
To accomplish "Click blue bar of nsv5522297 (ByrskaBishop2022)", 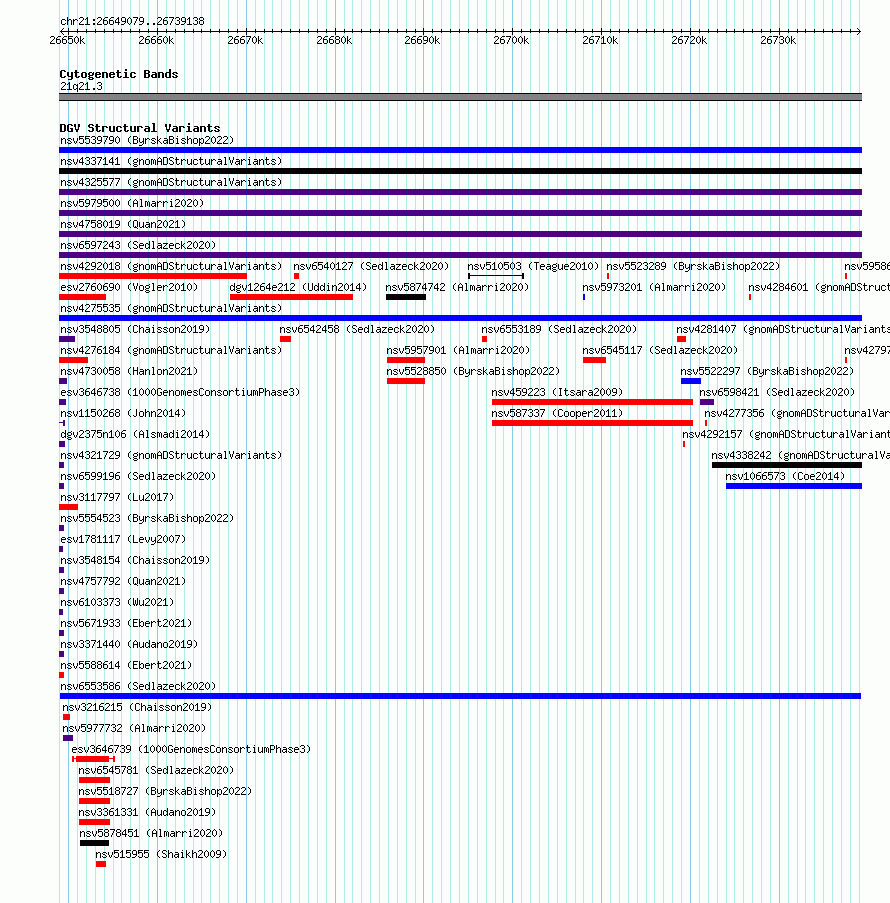I will [691, 381].
